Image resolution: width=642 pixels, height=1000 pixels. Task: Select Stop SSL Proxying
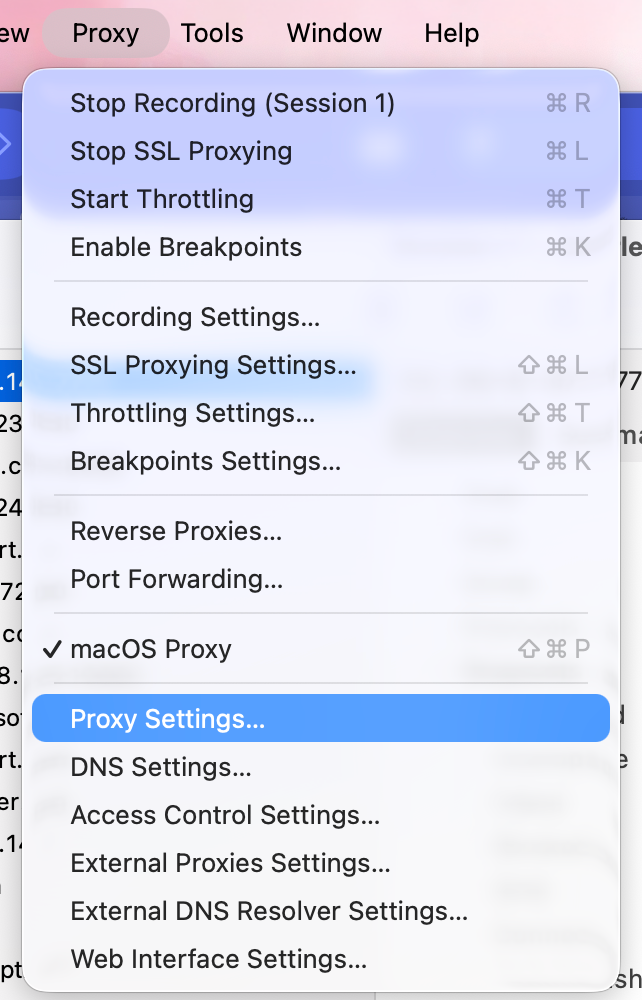[181, 151]
